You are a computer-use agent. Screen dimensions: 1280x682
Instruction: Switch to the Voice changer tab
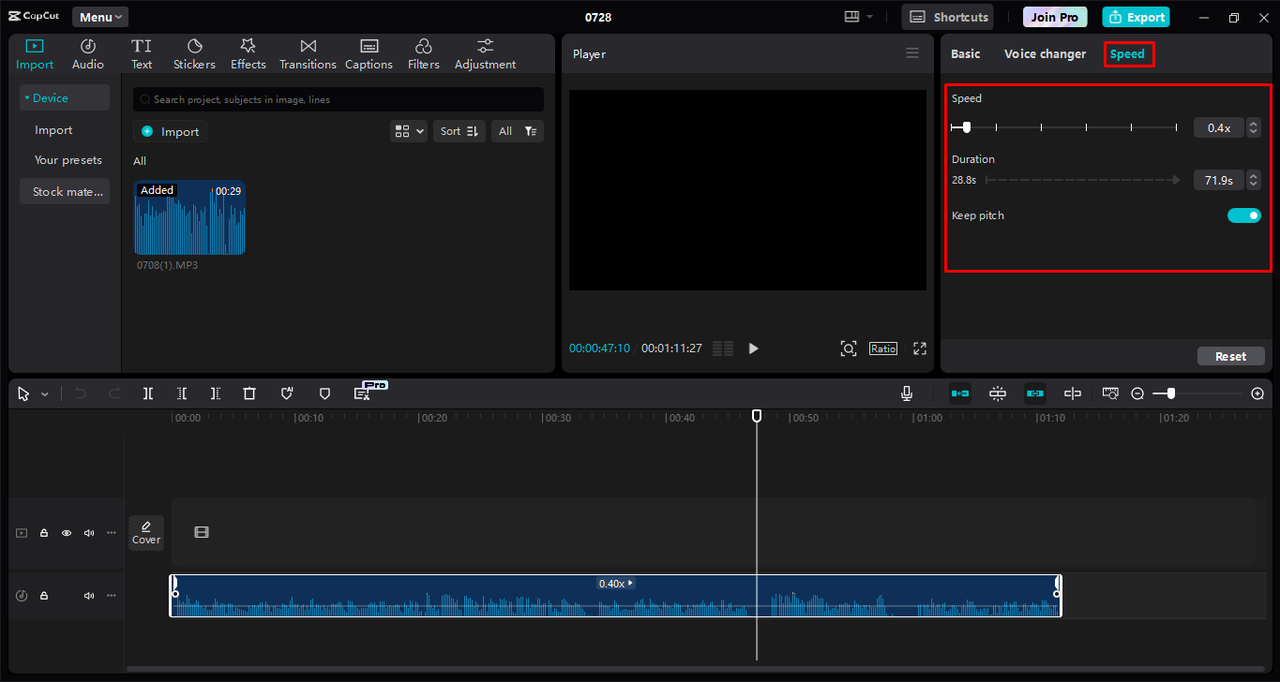coord(1045,54)
